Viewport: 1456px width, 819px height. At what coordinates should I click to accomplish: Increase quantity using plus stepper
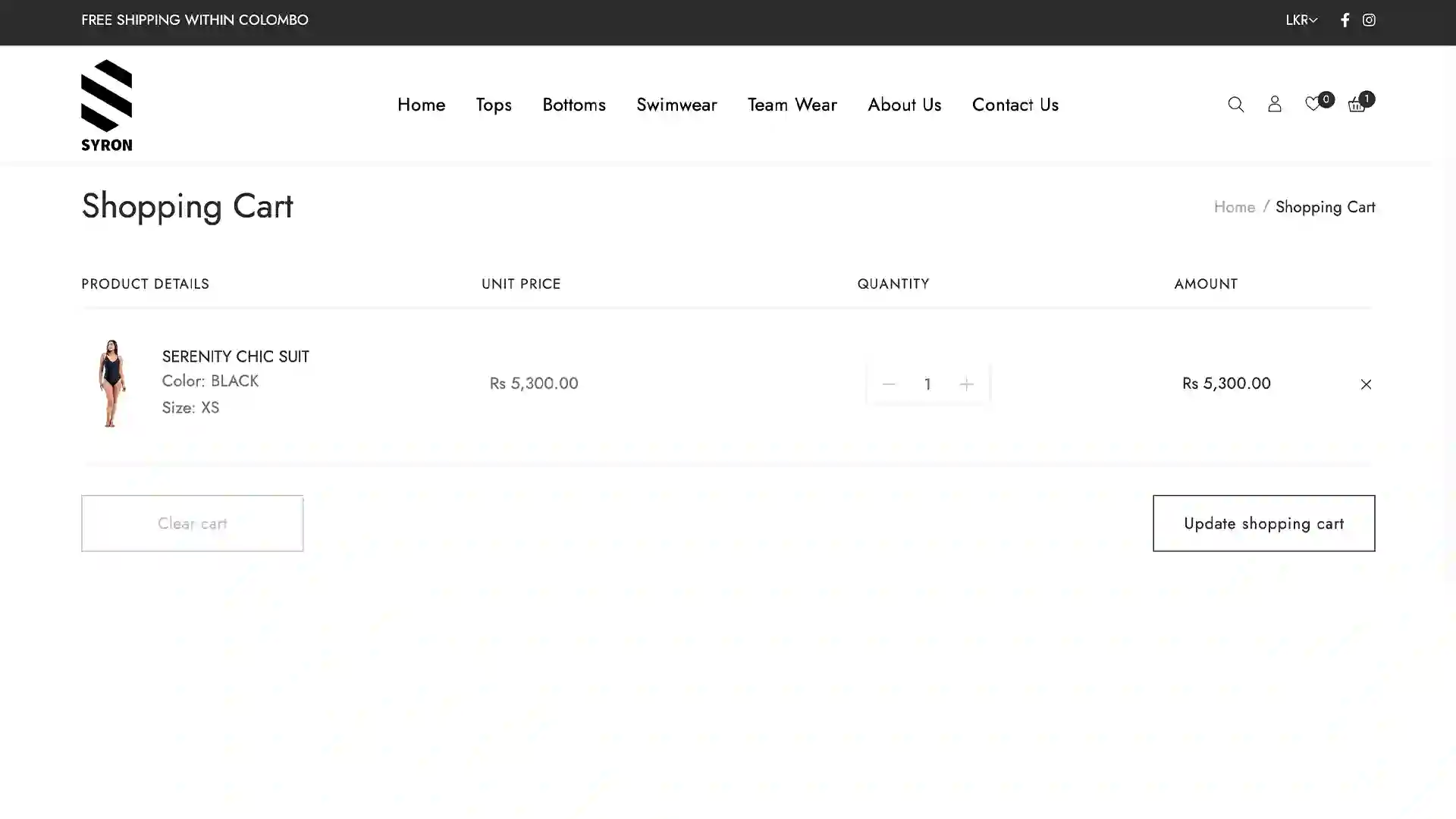(x=966, y=384)
